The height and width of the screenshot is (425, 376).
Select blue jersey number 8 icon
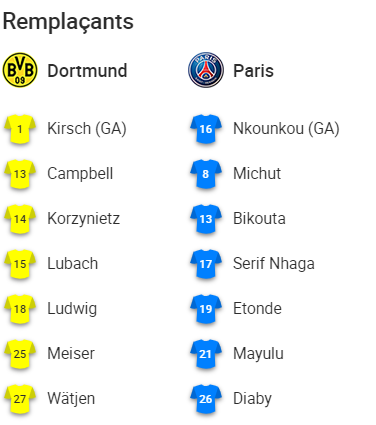(206, 174)
